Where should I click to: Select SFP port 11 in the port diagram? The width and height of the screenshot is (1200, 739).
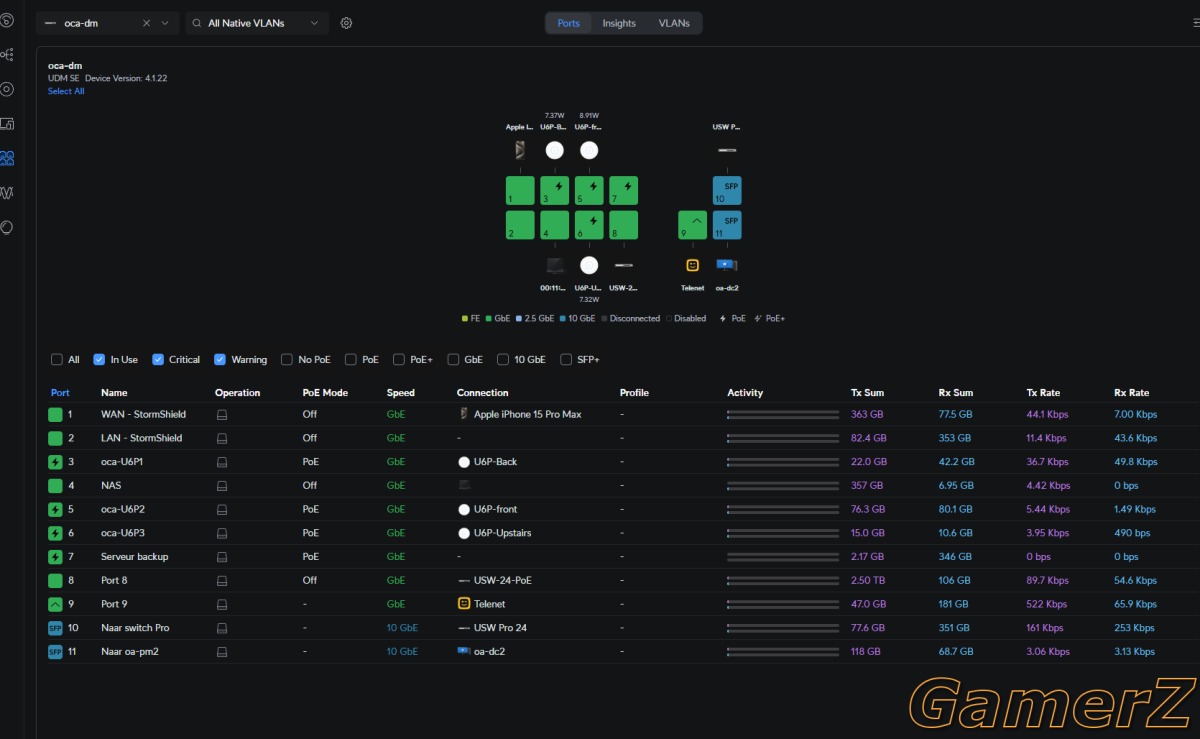tap(727, 225)
